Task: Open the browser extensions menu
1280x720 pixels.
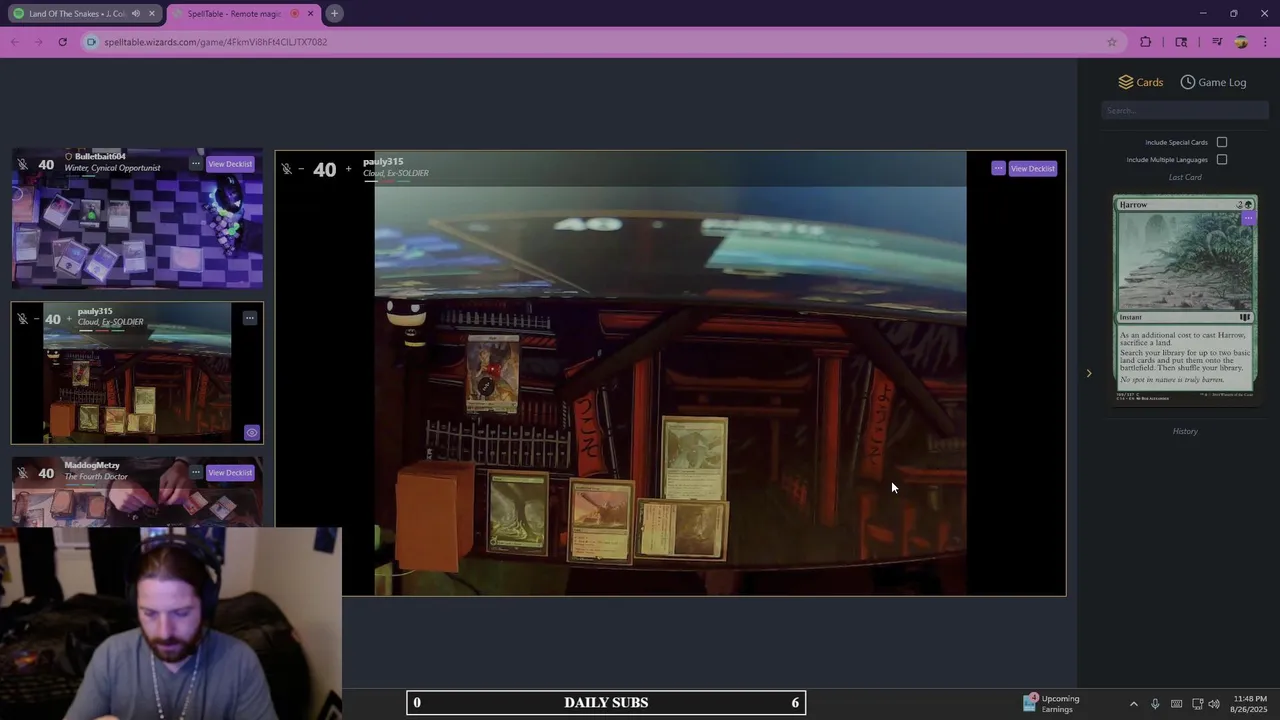Action: [x=1146, y=42]
